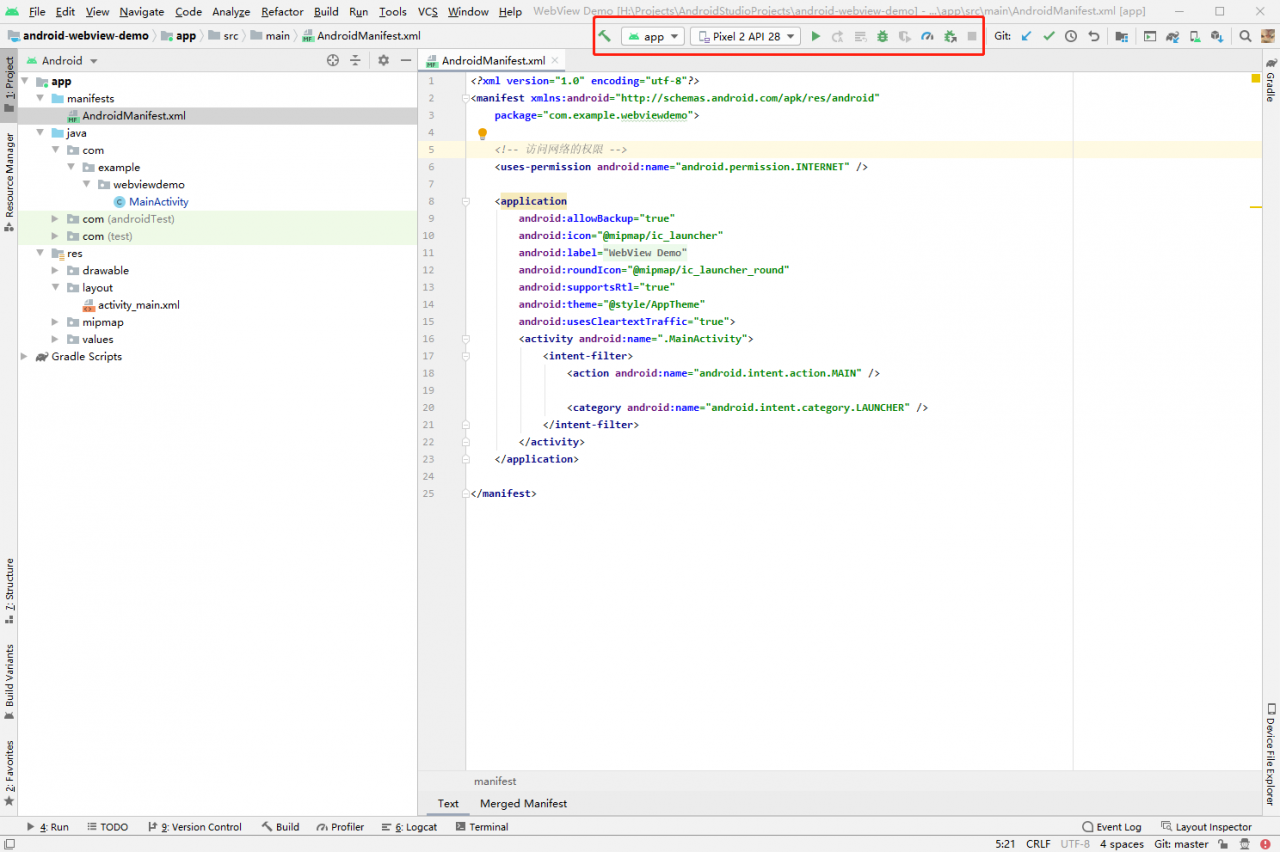The height and width of the screenshot is (852, 1280).
Task: Click Git Commit green checkmark
Action: tap(1048, 36)
